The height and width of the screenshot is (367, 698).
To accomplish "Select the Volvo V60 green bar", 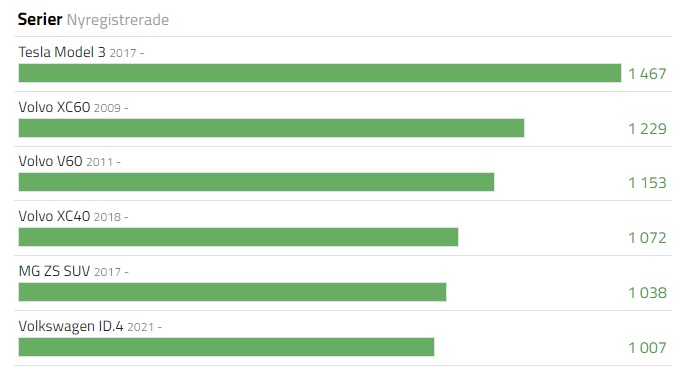I will 256,182.
